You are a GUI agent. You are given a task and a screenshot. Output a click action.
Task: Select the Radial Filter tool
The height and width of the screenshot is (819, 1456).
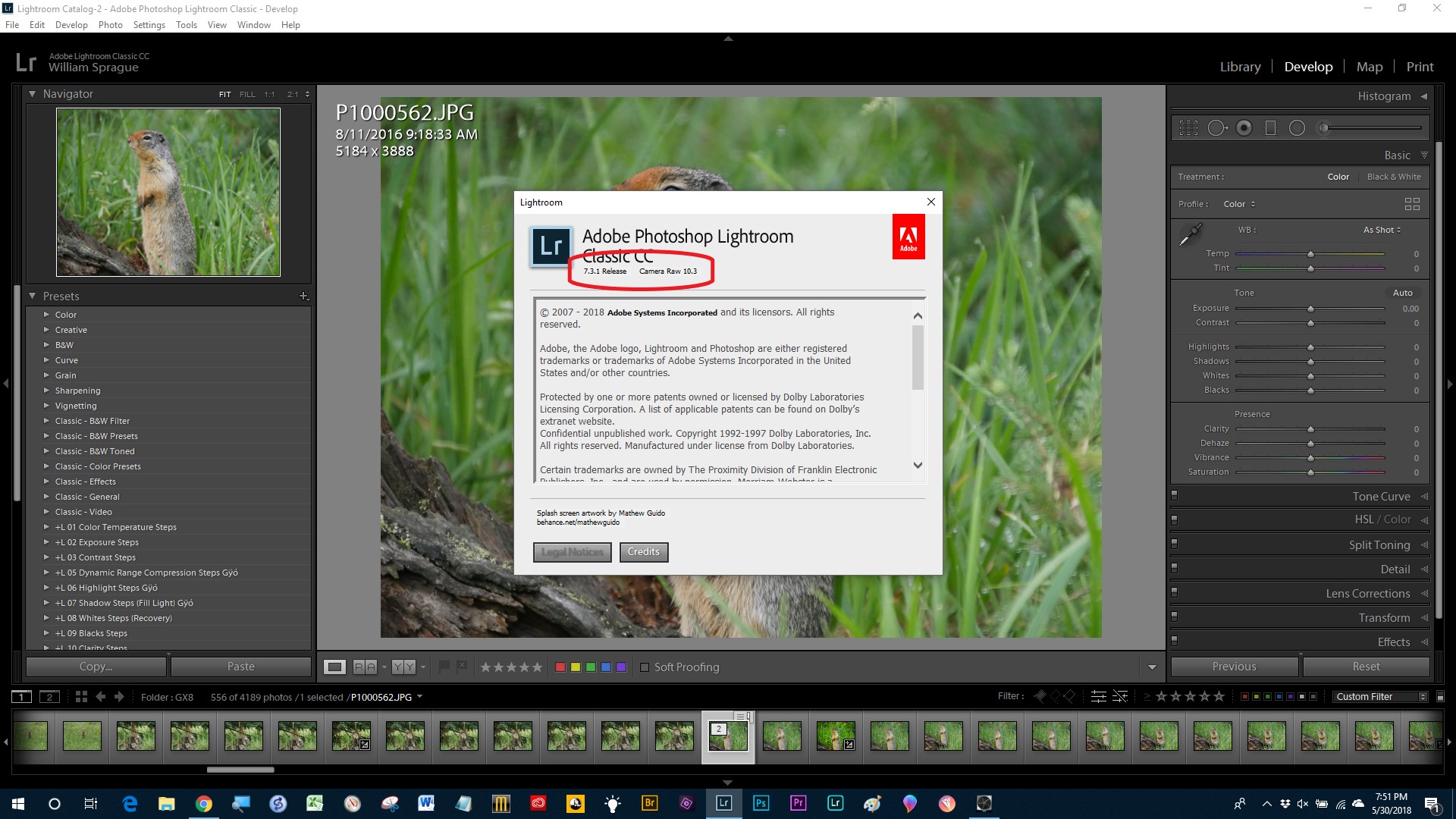coord(1298,128)
